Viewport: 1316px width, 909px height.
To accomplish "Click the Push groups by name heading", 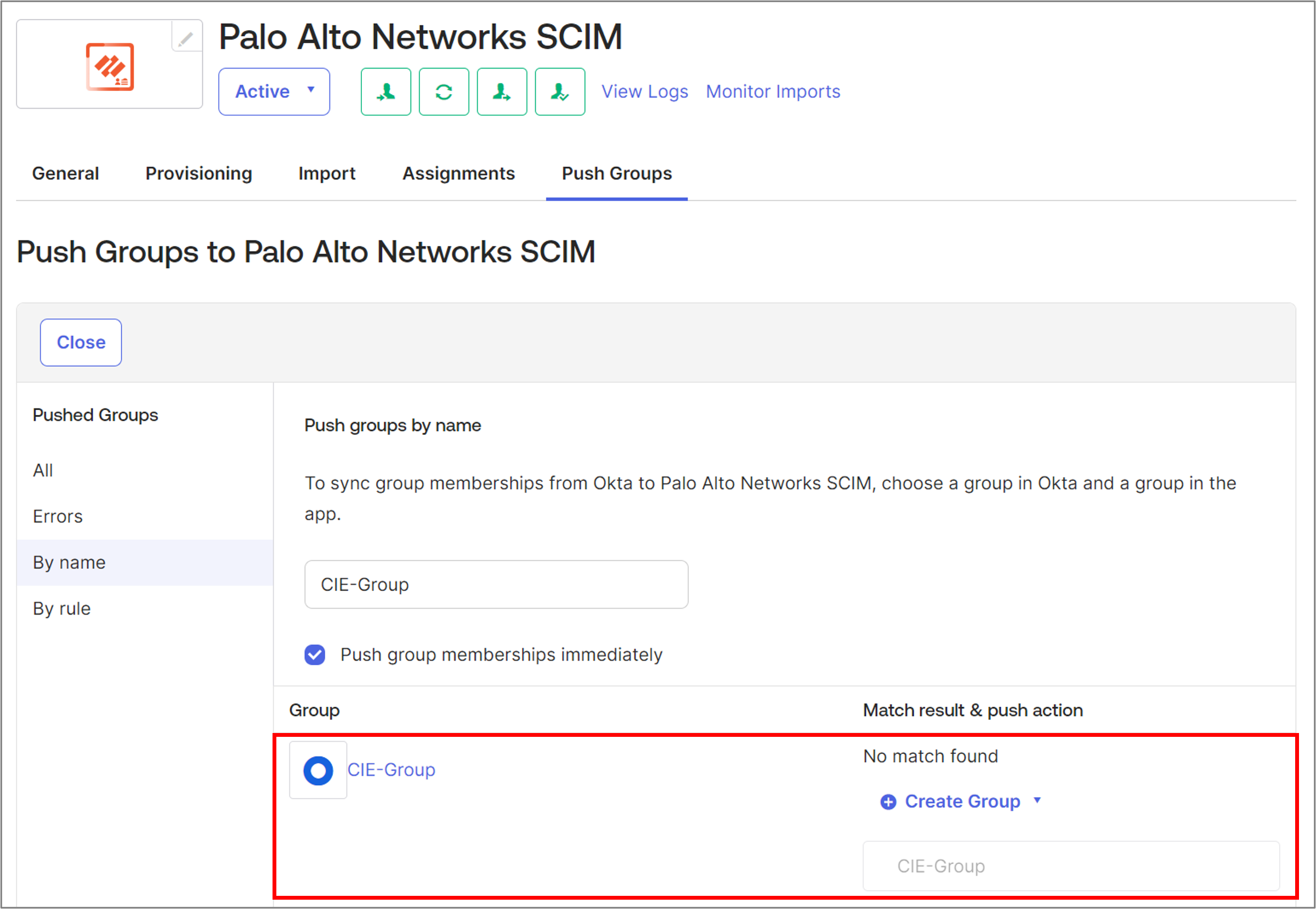I will (393, 425).
